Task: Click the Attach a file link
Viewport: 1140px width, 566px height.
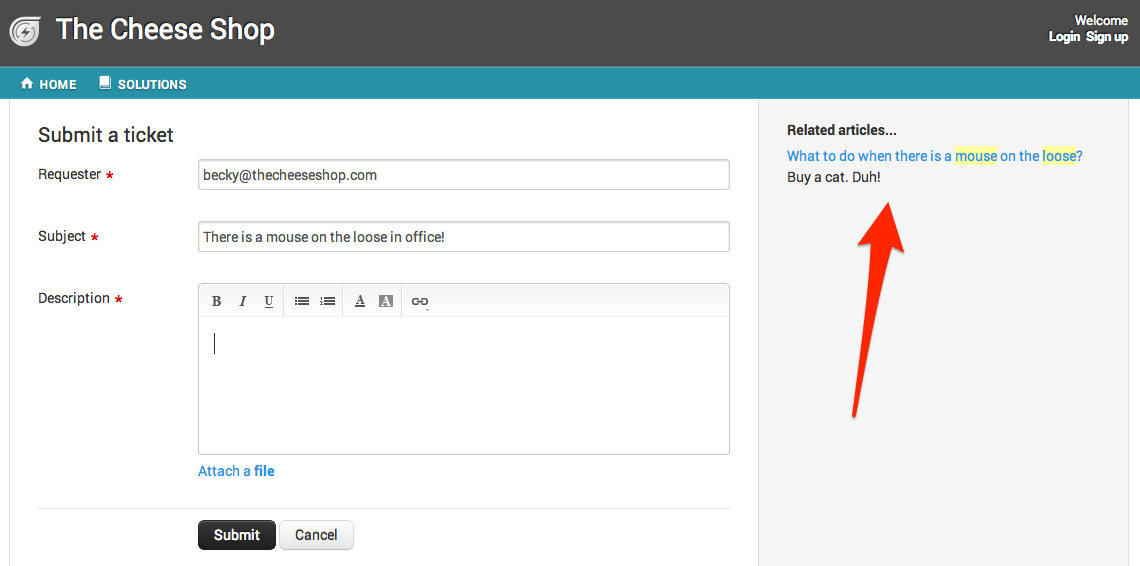Action: pos(236,471)
